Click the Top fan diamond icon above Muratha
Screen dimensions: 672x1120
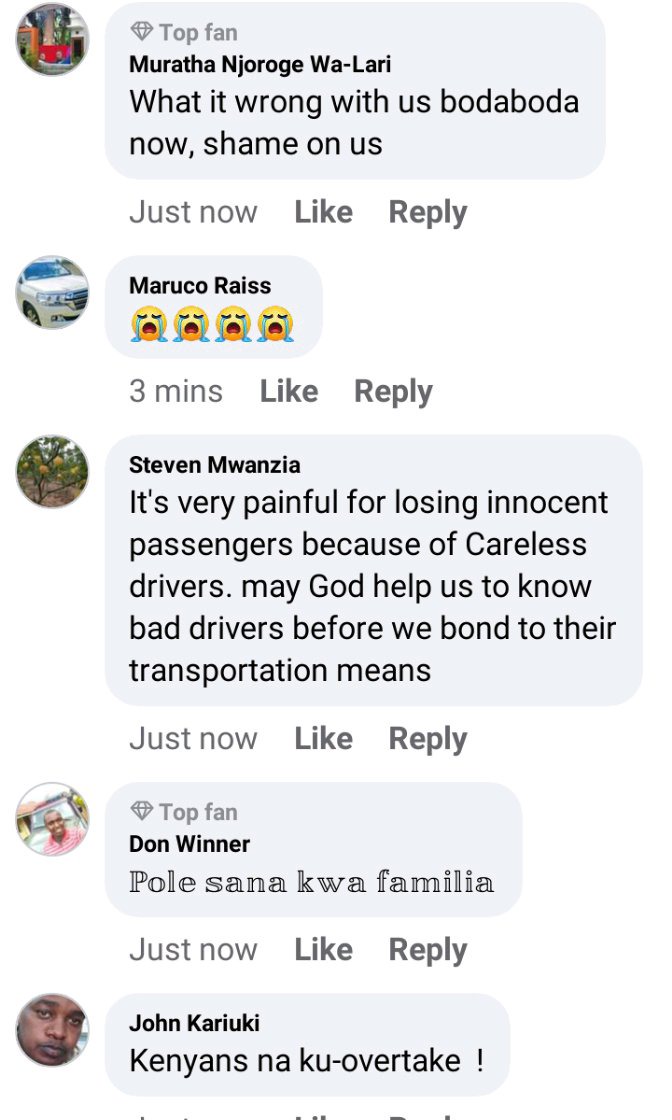click(x=141, y=31)
